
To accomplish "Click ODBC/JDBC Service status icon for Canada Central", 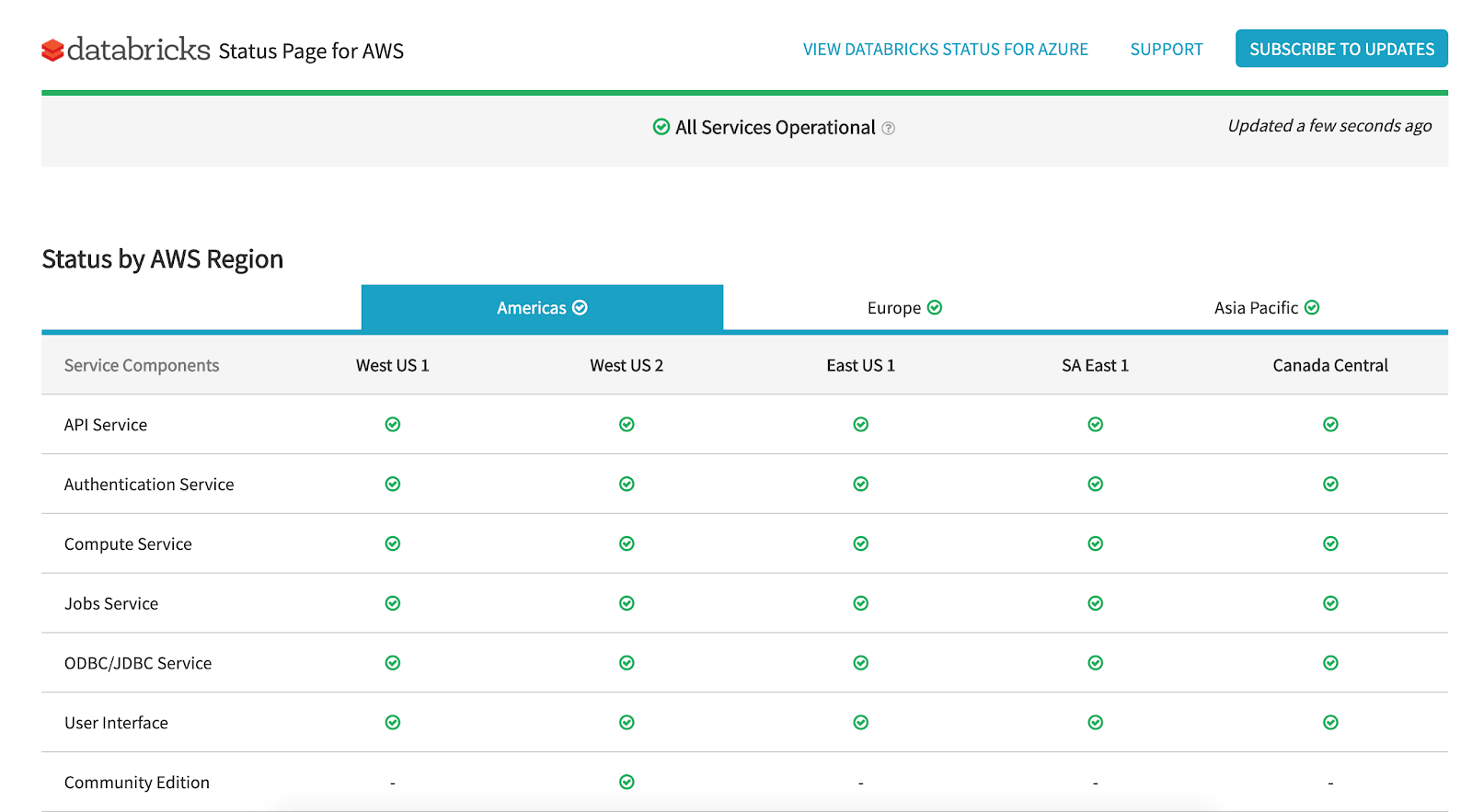I will pos(1330,663).
